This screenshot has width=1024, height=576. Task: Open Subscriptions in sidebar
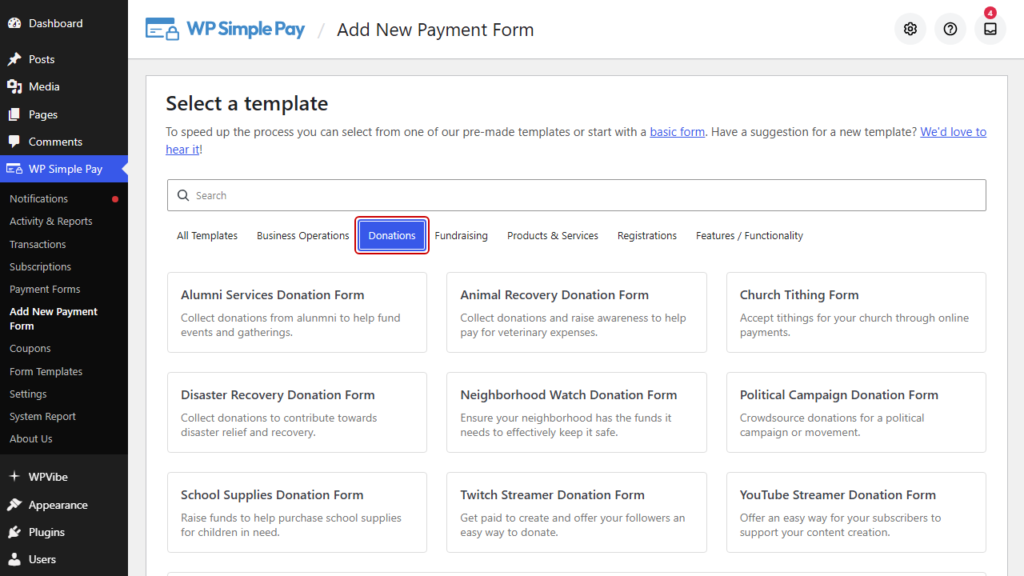40,267
